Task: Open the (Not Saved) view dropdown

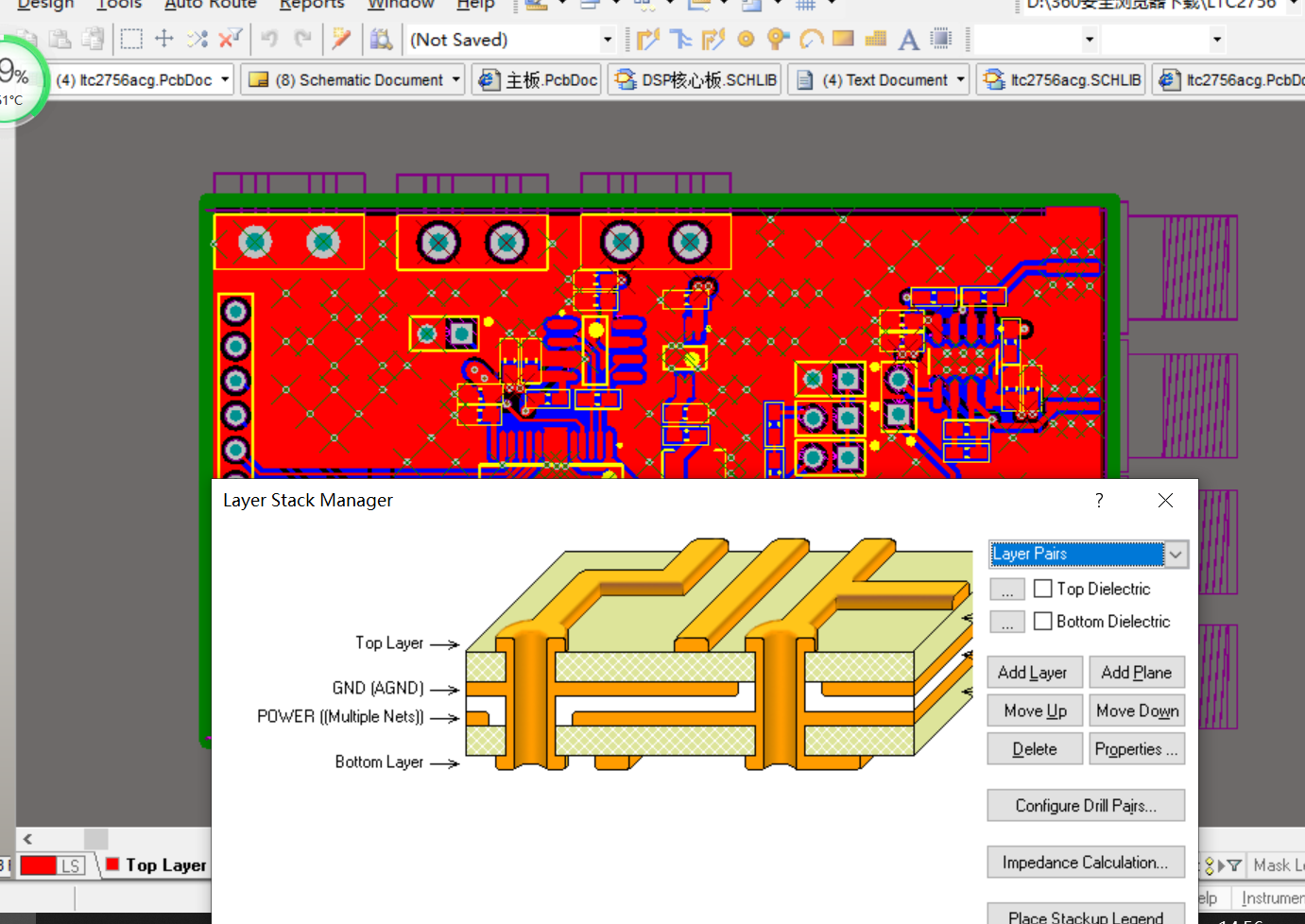Action: (x=607, y=40)
